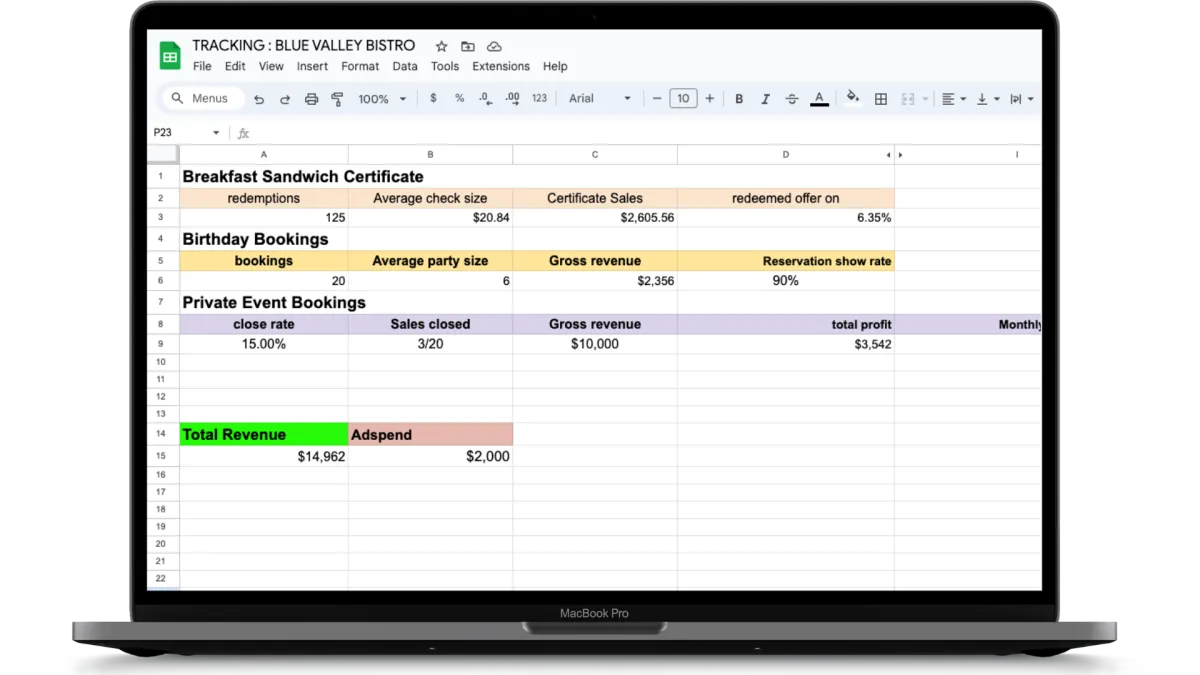The image size is (1200, 675).
Task: Toggle strikethrough formatting
Action: [x=792, y=99]
